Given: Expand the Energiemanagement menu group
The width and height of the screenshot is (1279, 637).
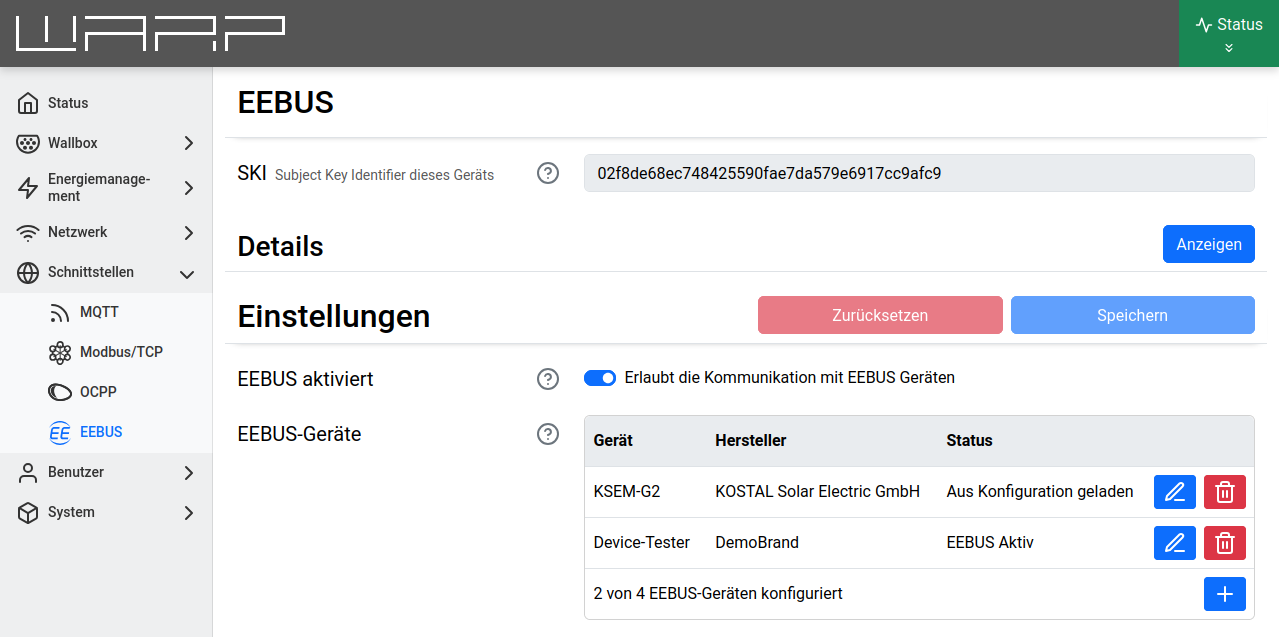Looking at the screenshot, I should click(106, 188).
